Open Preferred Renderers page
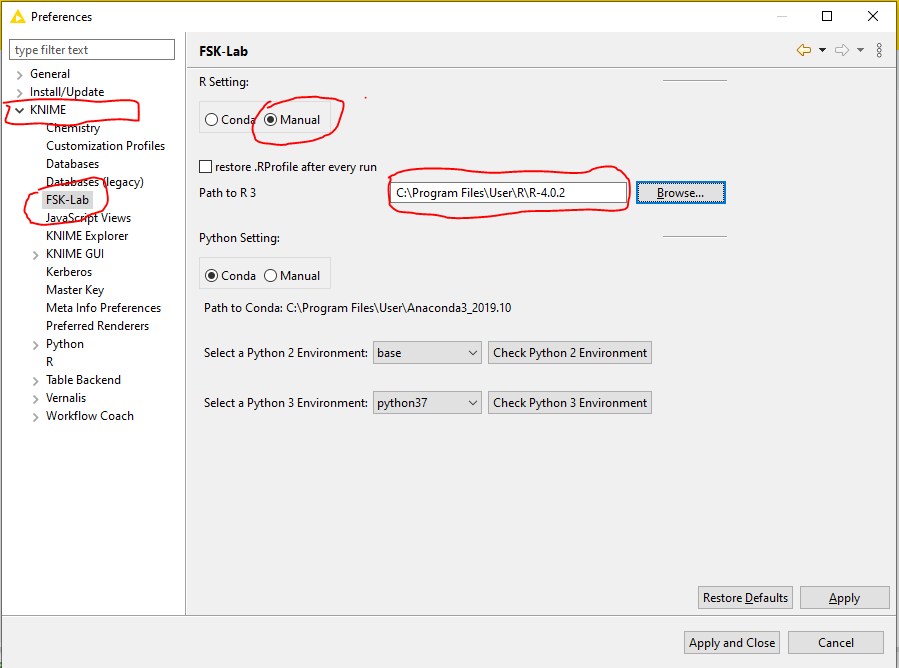The height and width of the screenshot is (668, 899). click(x=97, y=326)
